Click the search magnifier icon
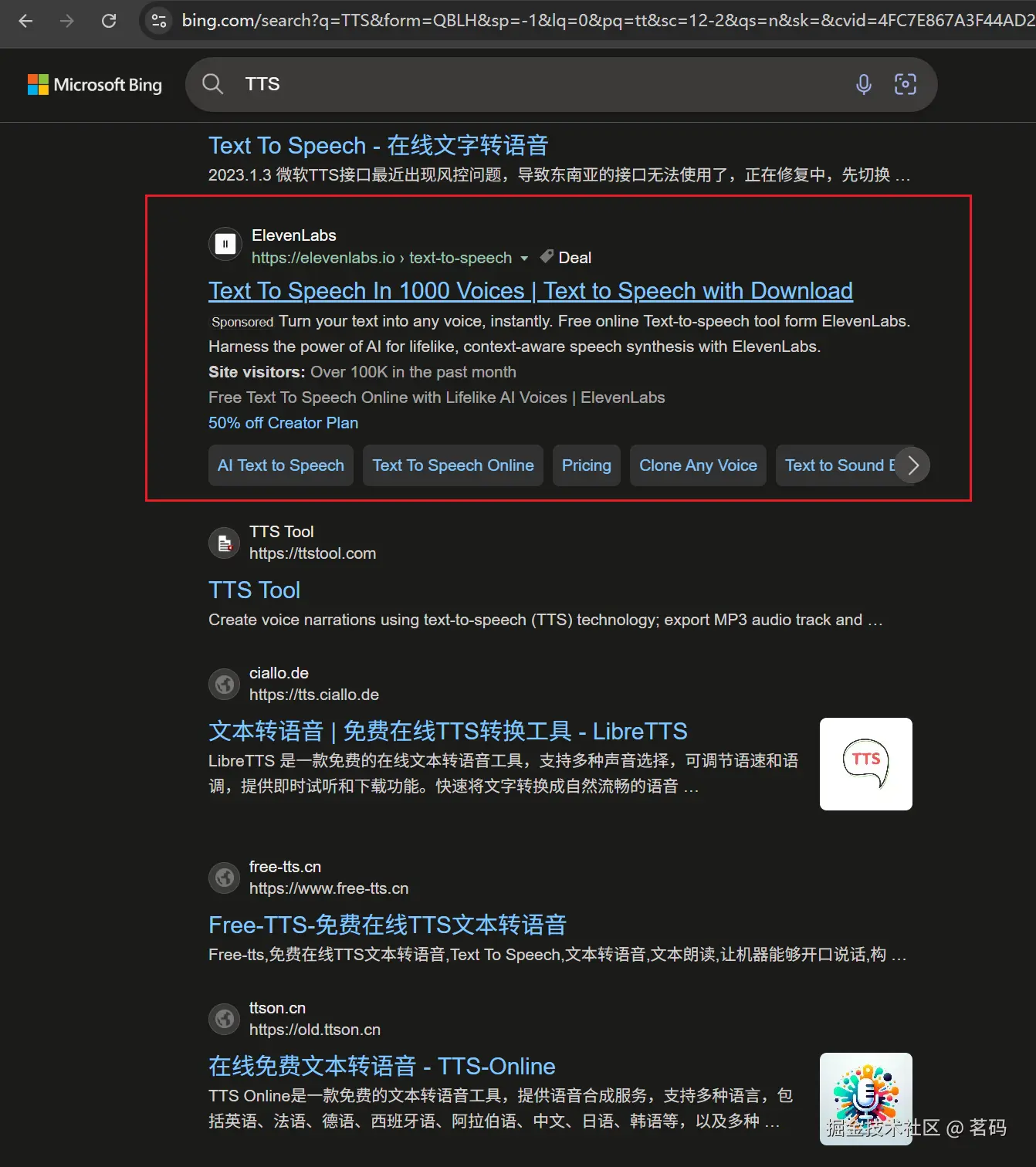This screenshot has width=1036, height=1167. click(212, 84)
